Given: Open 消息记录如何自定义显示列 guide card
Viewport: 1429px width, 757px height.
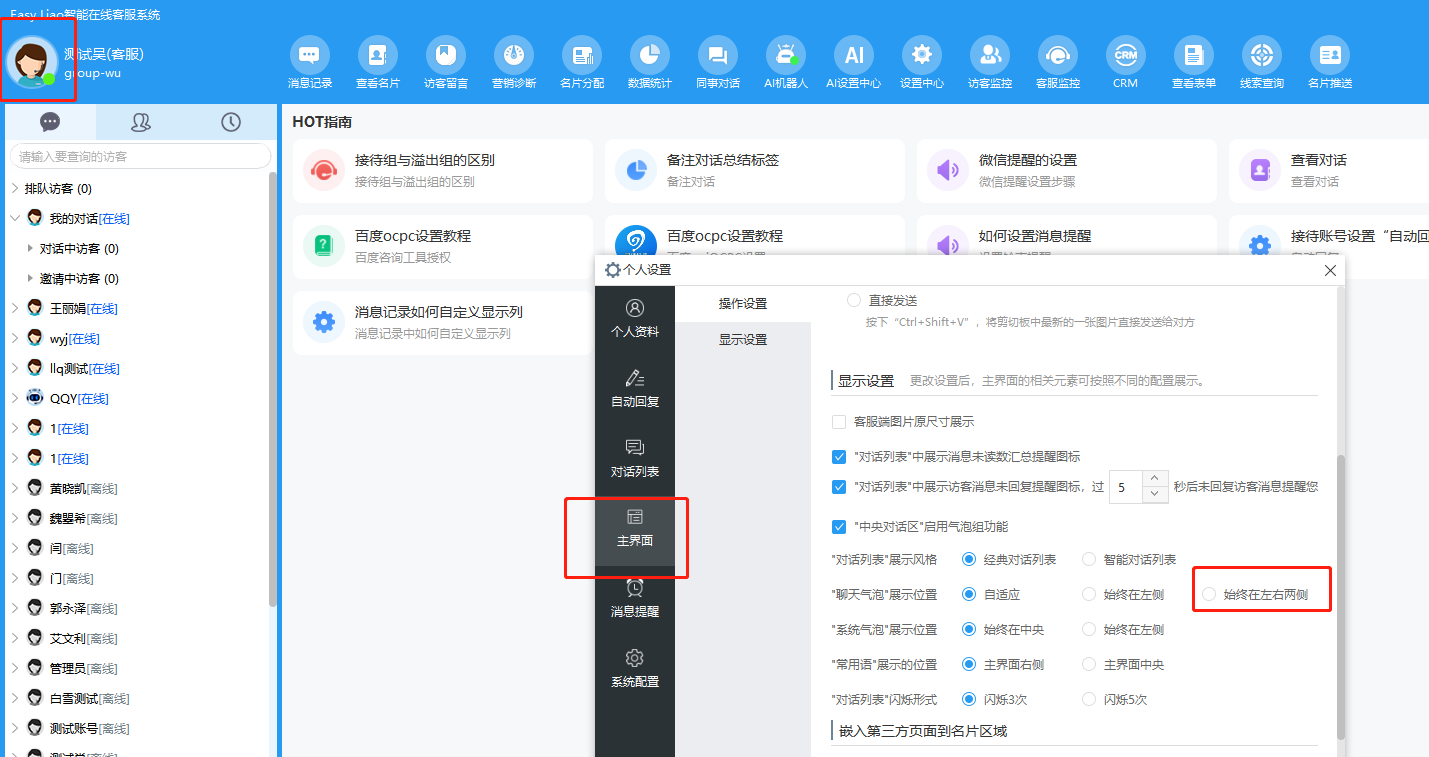Looking at the screenshot, I should point(443,323).
